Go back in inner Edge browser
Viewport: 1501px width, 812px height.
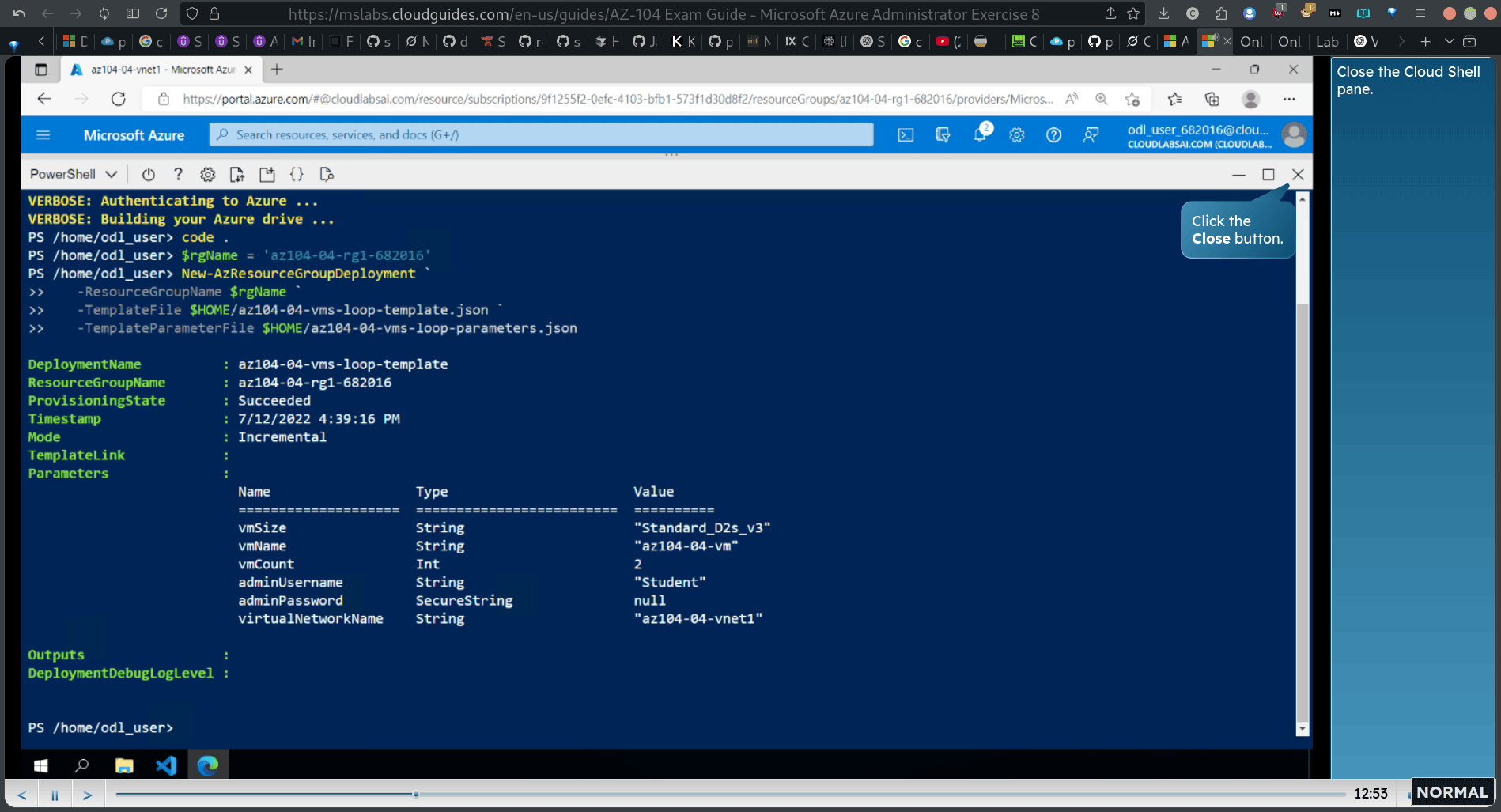[x=44, y=99]
